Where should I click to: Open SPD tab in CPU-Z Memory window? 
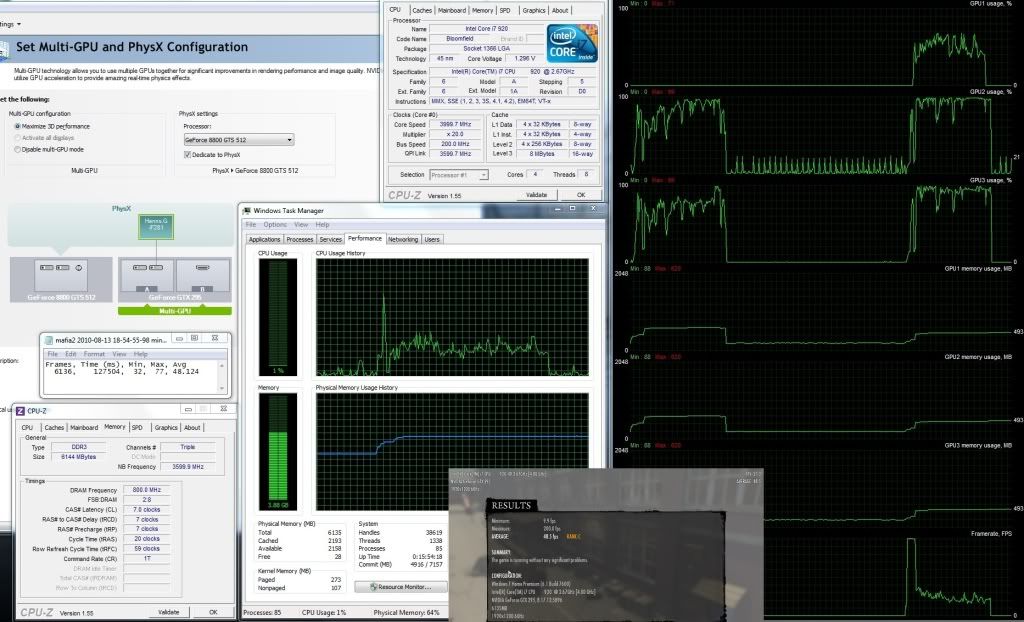click(137, 428)
